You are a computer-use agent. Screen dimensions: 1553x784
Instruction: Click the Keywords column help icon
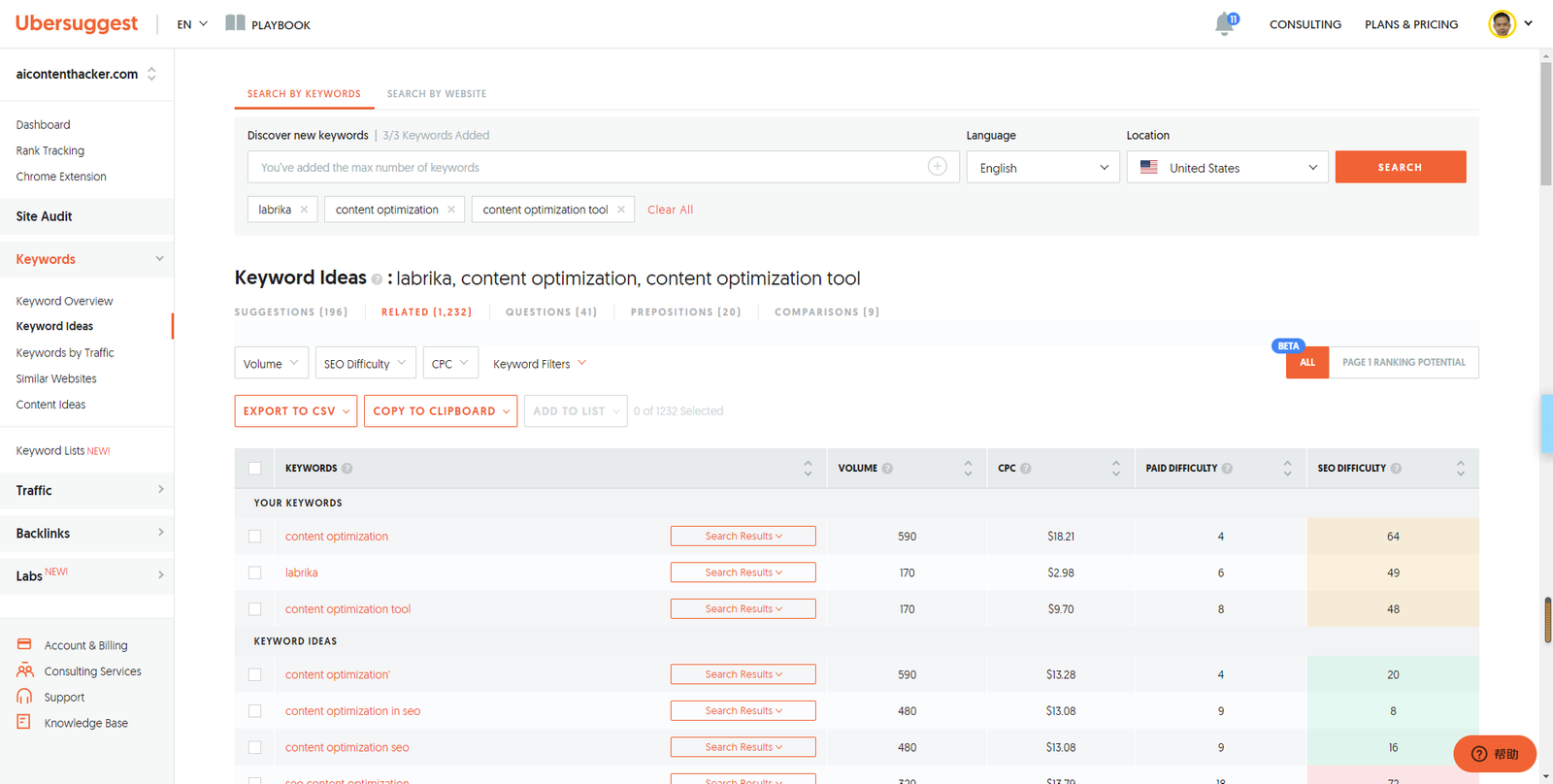coord(347,469)
